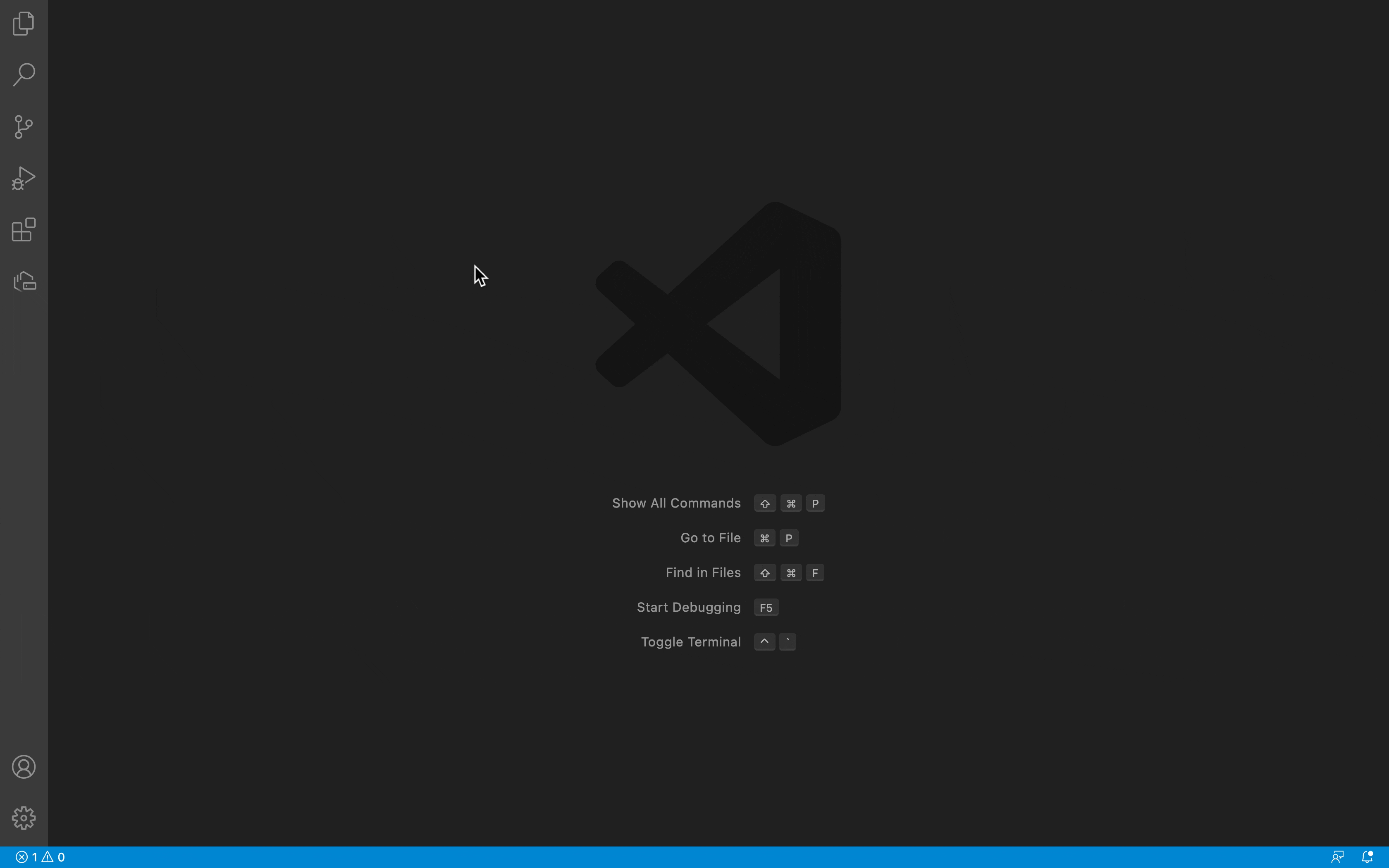Open the Source Control view
1389x868 pixels.
pyautogui.click(x=24, y=126)
